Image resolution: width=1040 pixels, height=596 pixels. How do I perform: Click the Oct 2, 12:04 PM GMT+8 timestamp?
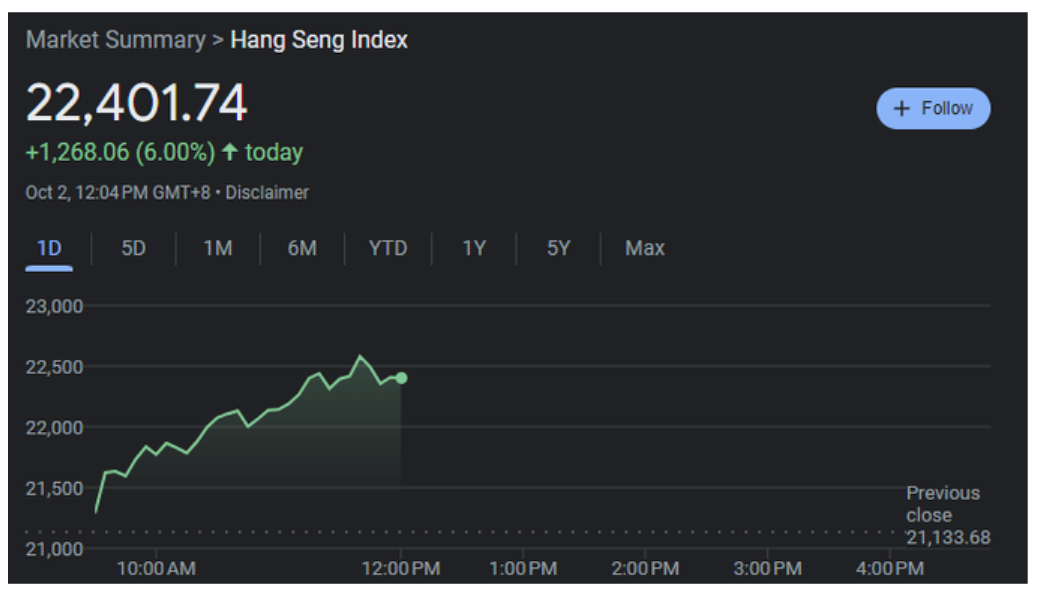click(118, 193)
